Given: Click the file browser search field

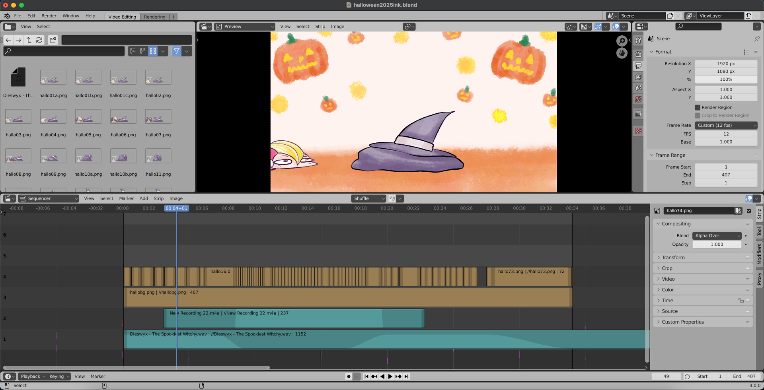Looking at the screenshot, I should tap(64, 51).
